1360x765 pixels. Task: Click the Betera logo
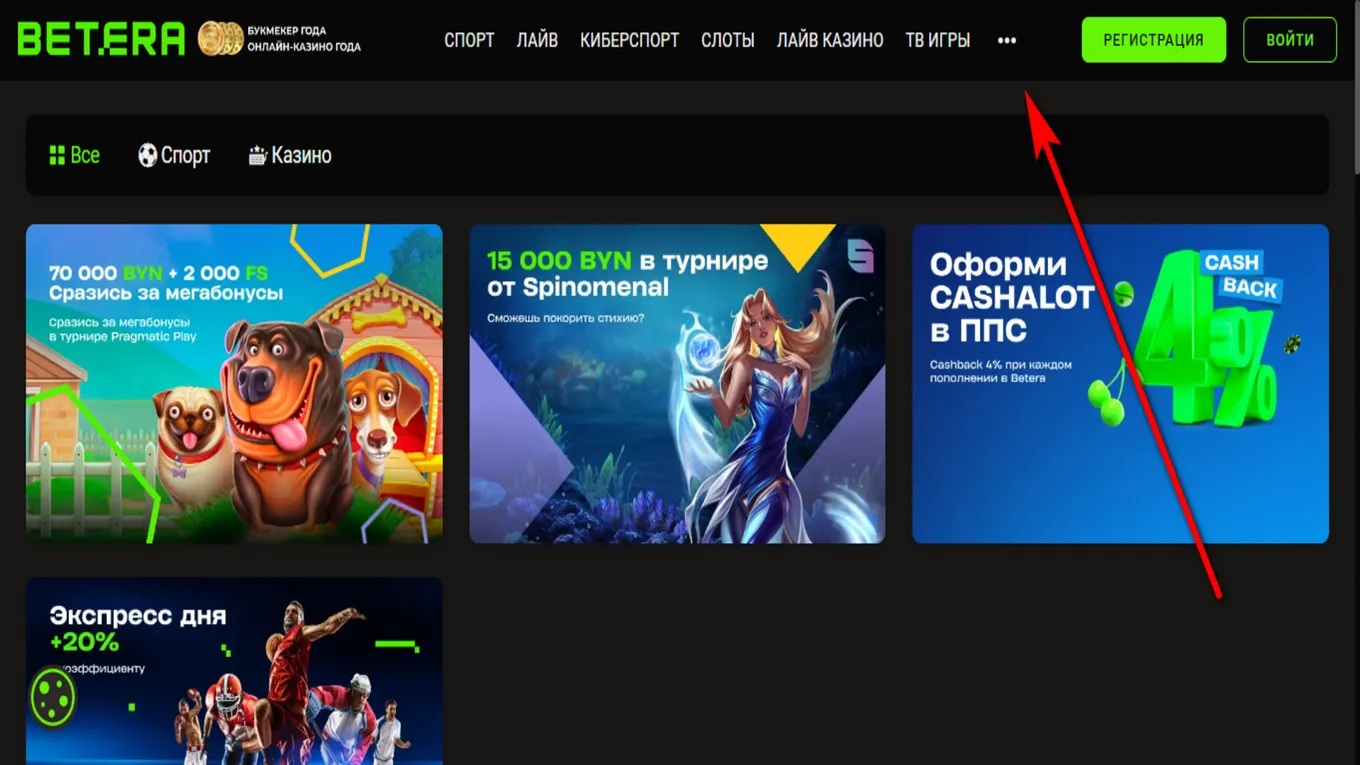(101, 39)
